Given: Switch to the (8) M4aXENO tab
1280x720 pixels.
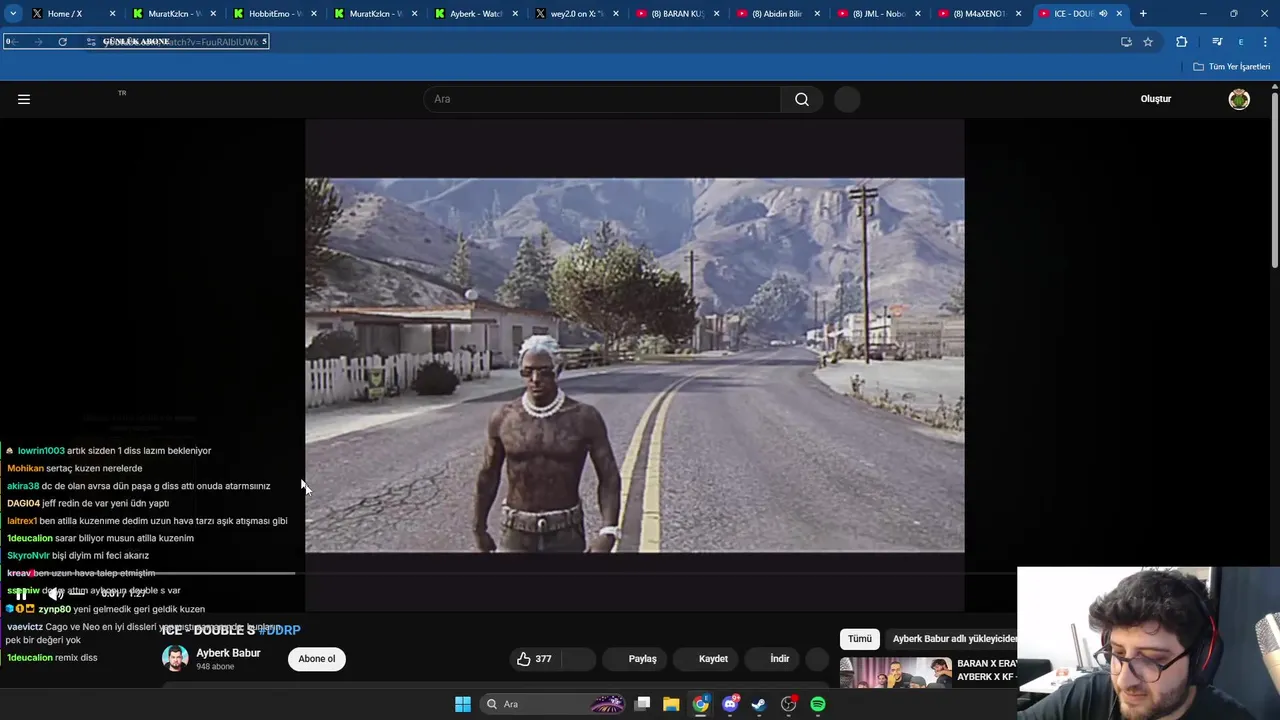Looking at the screenshot, I should coord(980,14).
